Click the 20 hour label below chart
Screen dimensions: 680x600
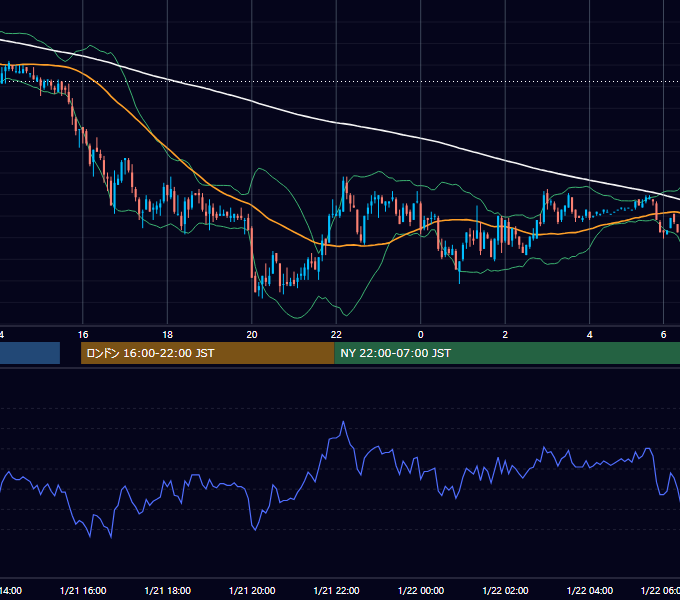(x=252, y=335)
